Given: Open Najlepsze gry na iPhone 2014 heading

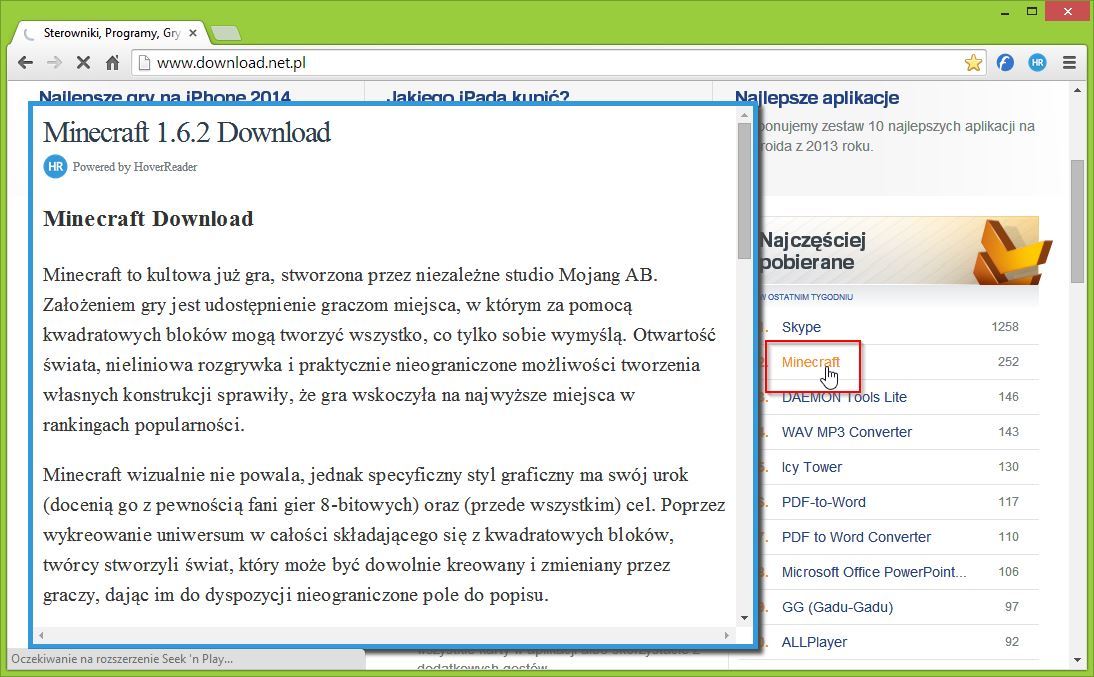Looking at the screenshot, I should coord(165,96).
